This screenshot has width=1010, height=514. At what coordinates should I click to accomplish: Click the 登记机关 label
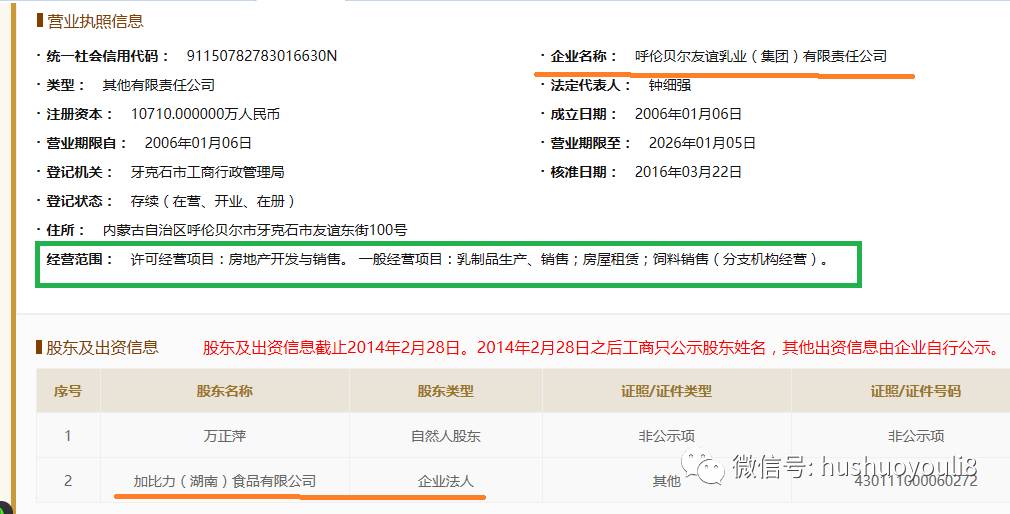79,172
